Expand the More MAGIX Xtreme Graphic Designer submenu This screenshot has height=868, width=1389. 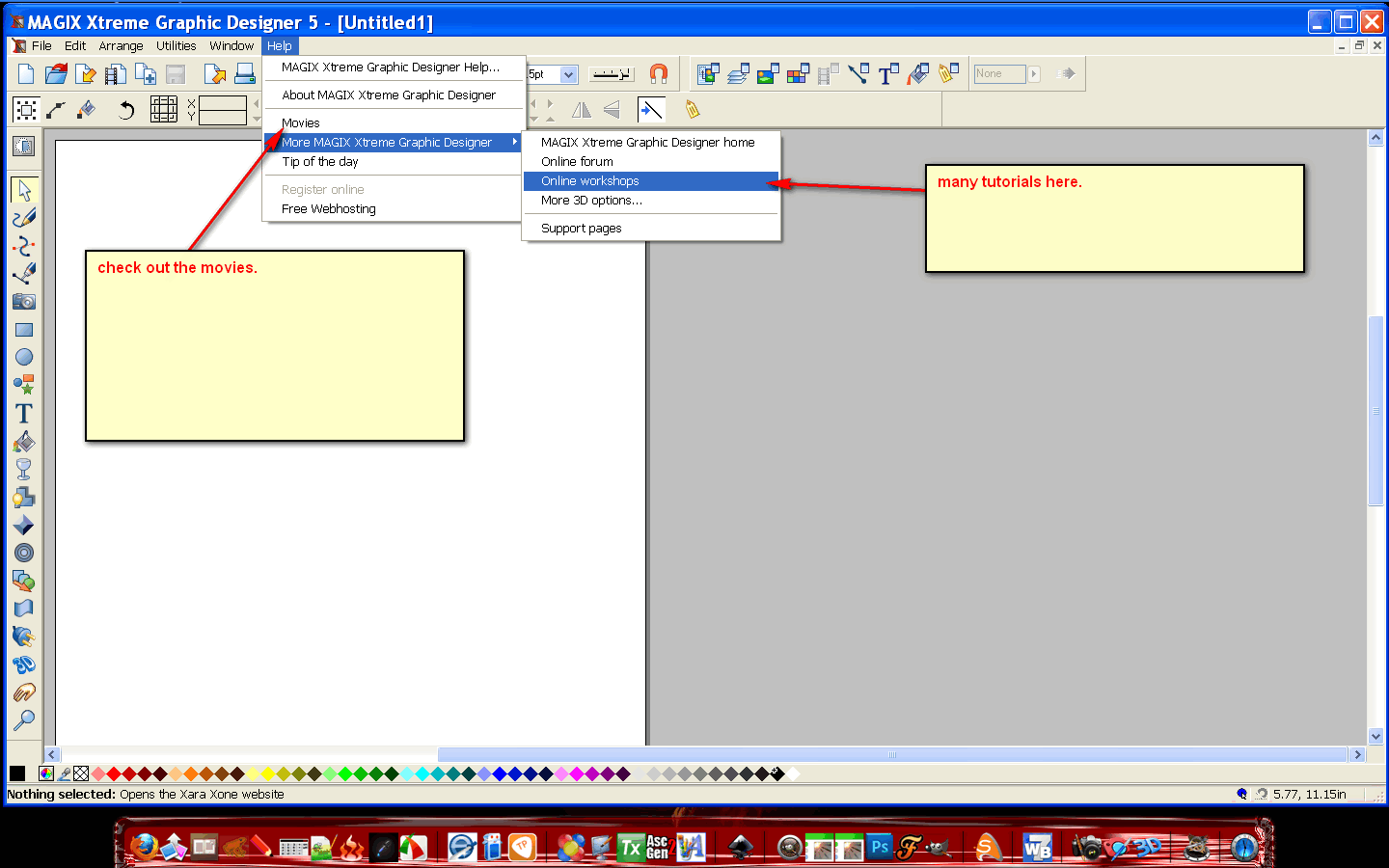click(x=394, y=143)
